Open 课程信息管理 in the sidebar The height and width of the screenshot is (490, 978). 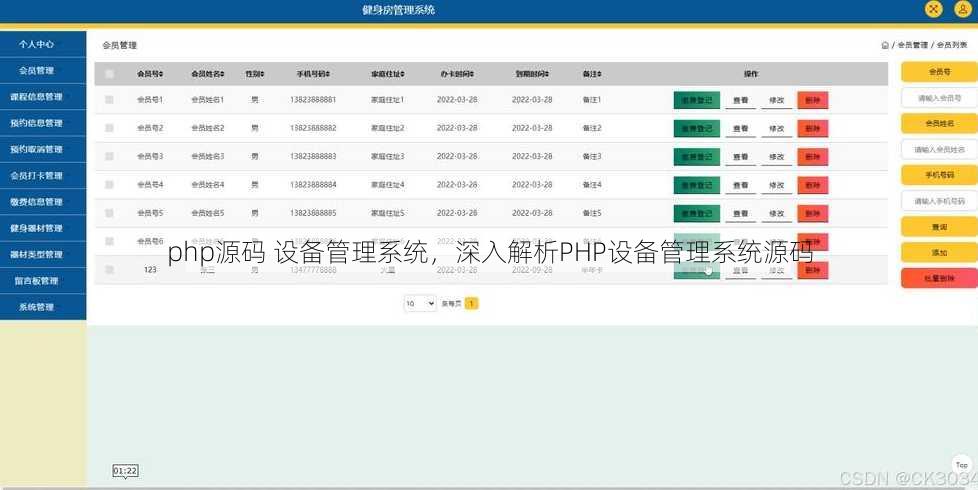pos(43,97)
